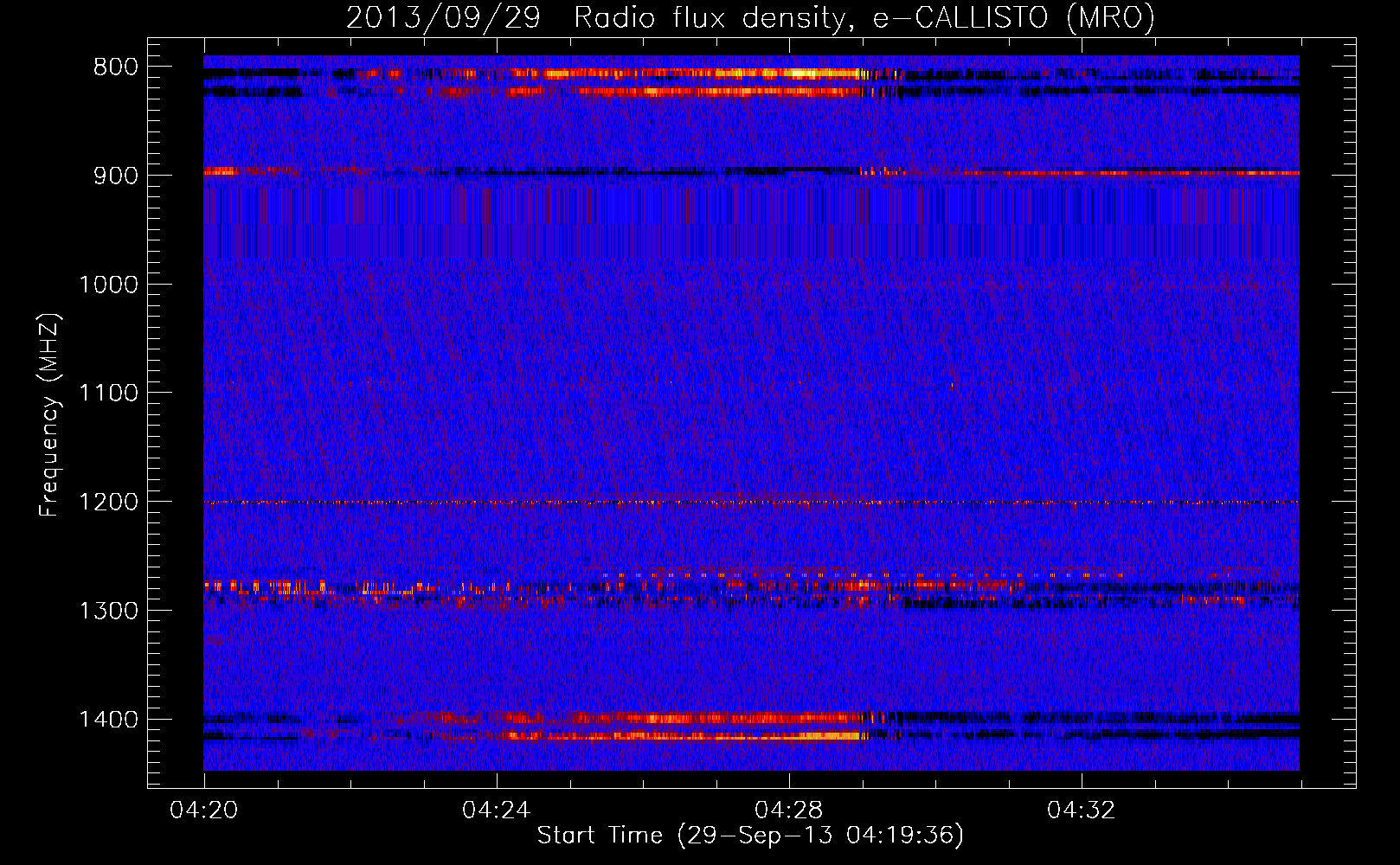This screenshot has width=1400, height=865.
Task: Click the 'Frequency (MHZ)' y-axis label
Action: 50,415
